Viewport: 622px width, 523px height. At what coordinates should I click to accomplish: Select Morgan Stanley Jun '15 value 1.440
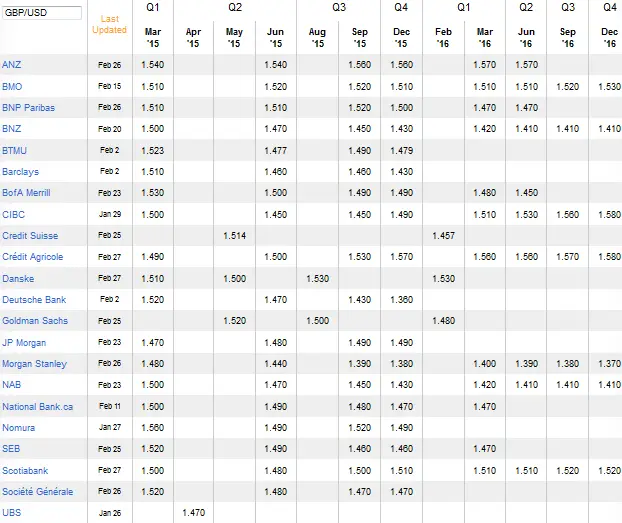click(x=276, y=364)
